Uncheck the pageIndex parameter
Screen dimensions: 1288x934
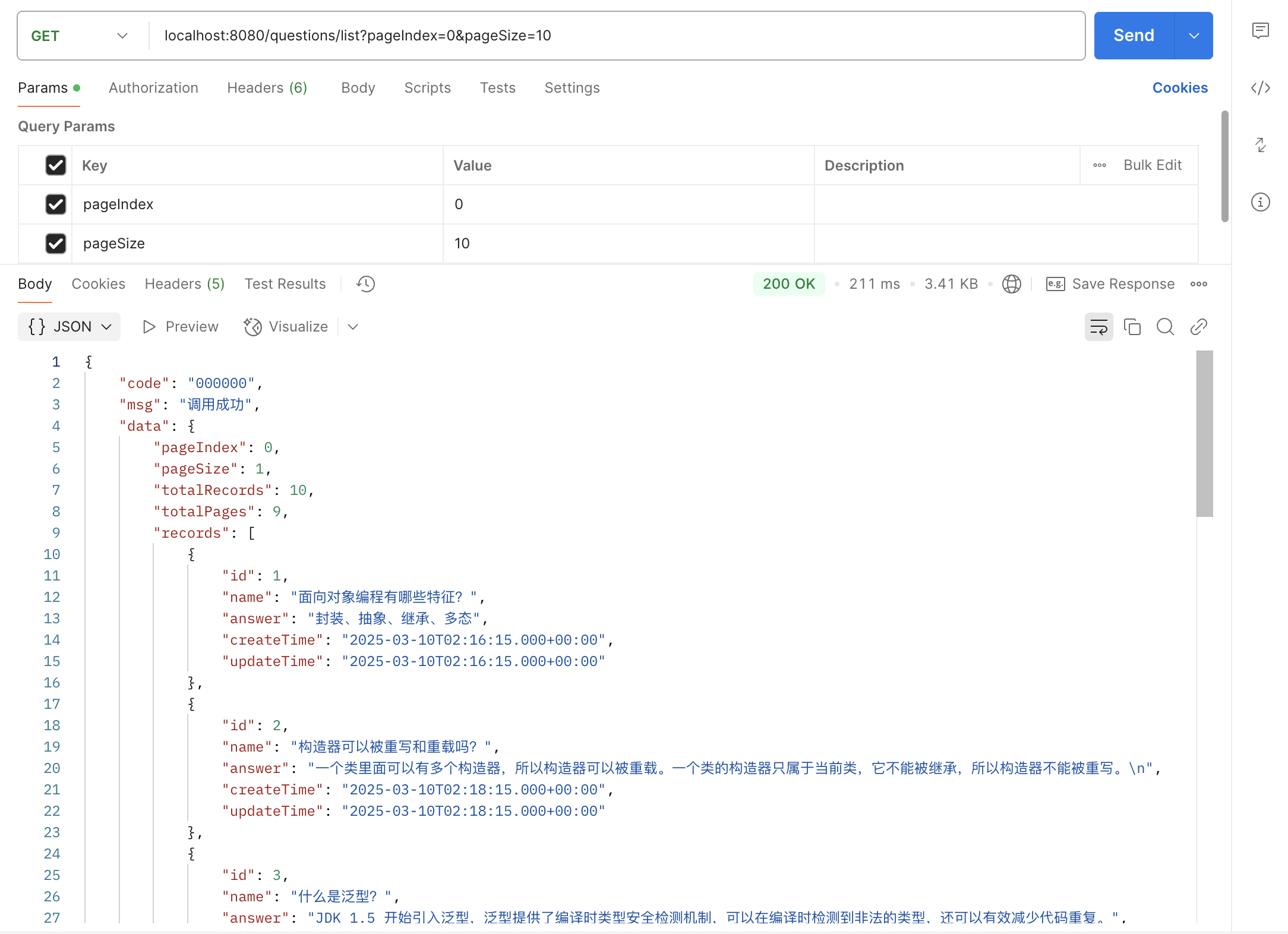[55, 204]
